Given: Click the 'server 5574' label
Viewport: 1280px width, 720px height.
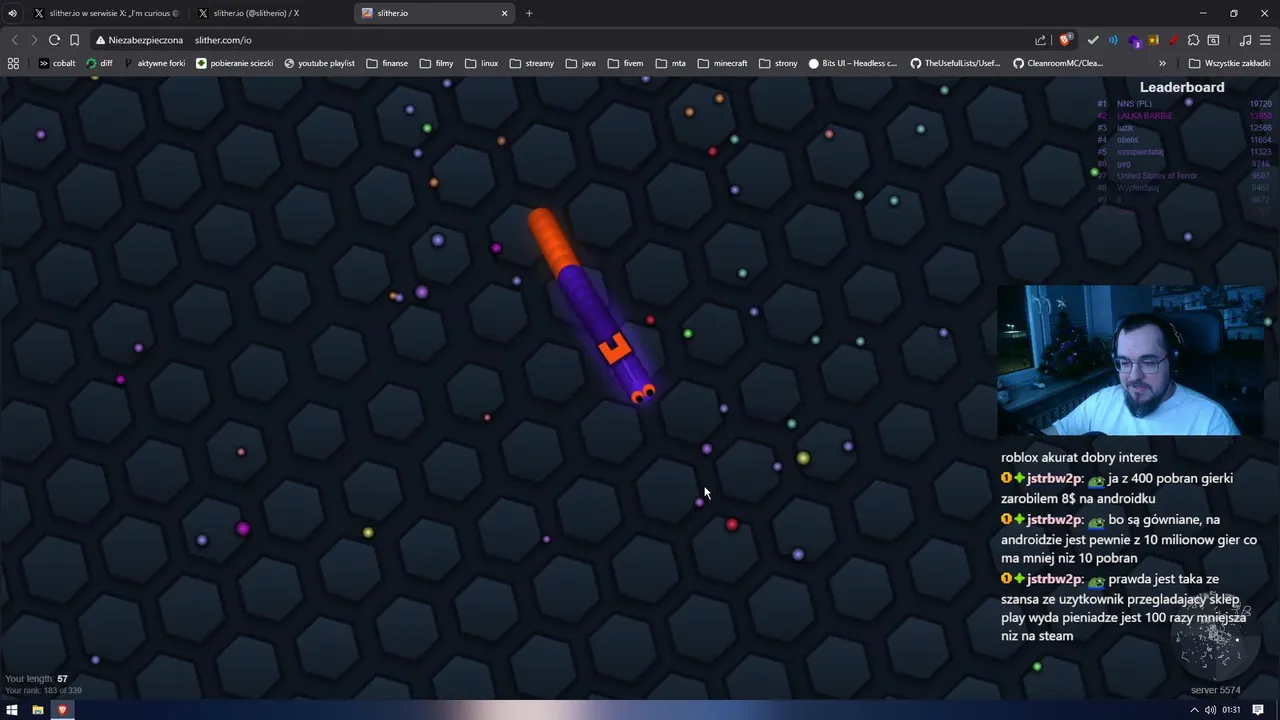Looking at the screenshot, I should point(1215,690).
